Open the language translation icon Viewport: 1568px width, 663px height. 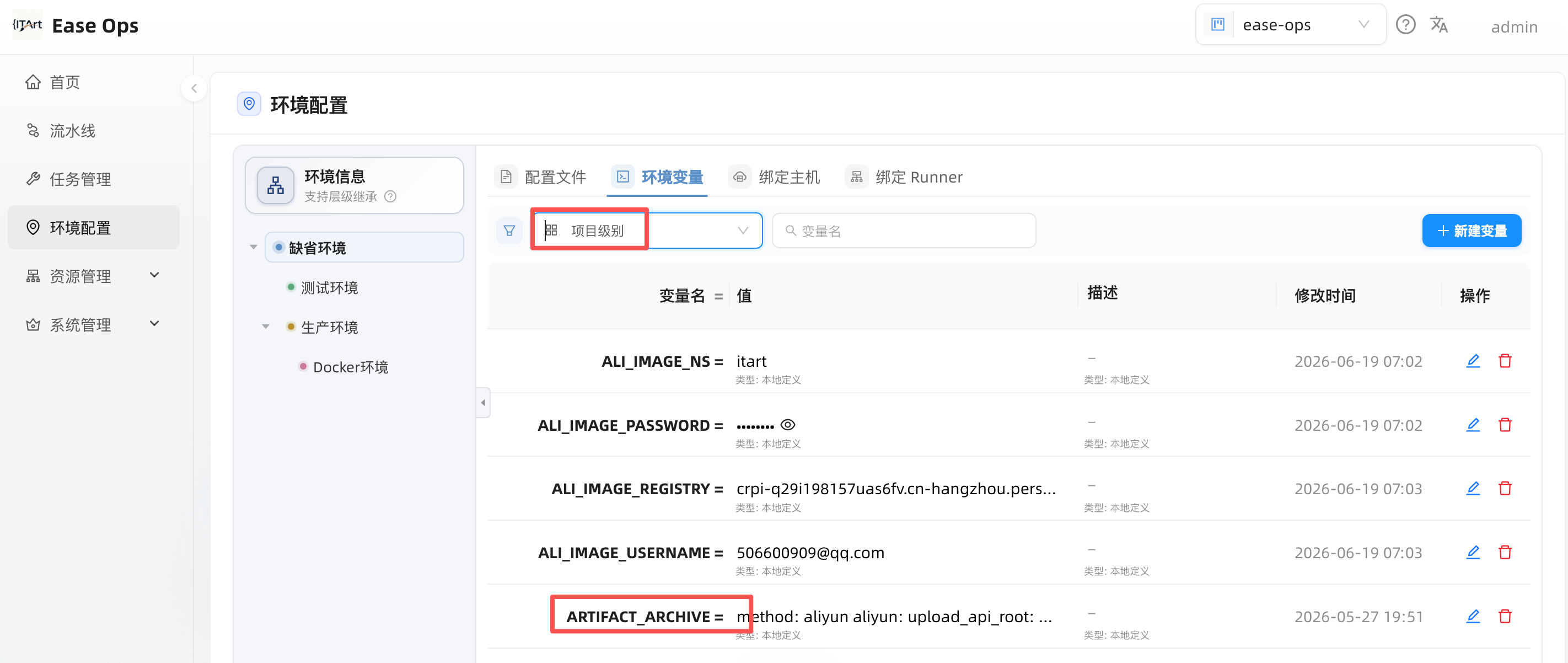point(1439,25)
